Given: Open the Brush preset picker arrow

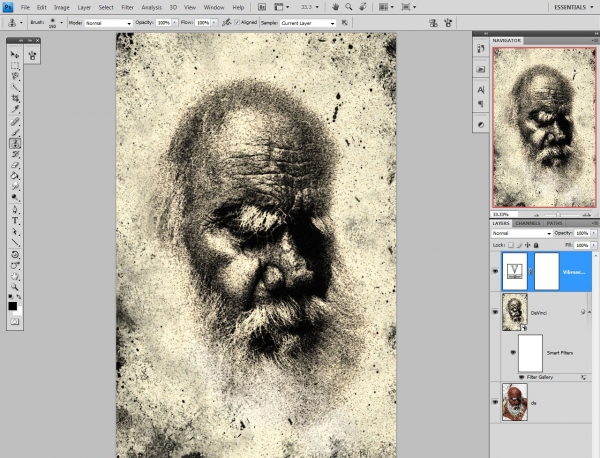Looking at the screenshot, I should pos(62,23).
